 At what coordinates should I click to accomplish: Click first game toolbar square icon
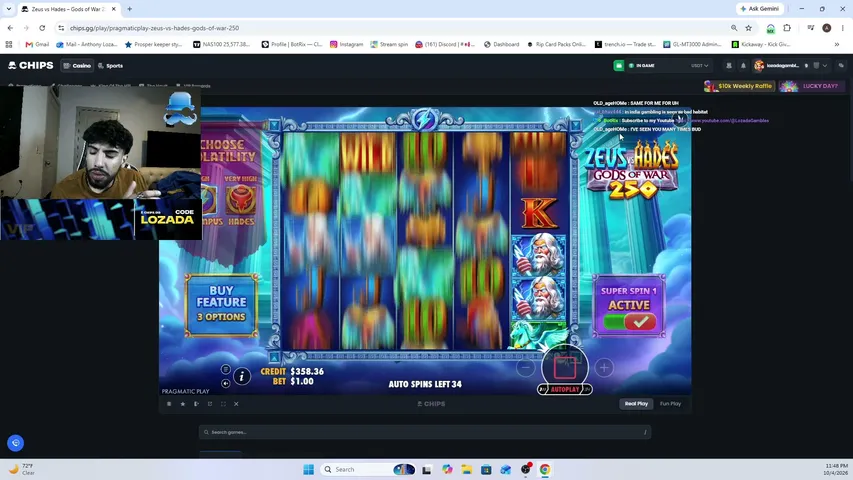[169, 404]
